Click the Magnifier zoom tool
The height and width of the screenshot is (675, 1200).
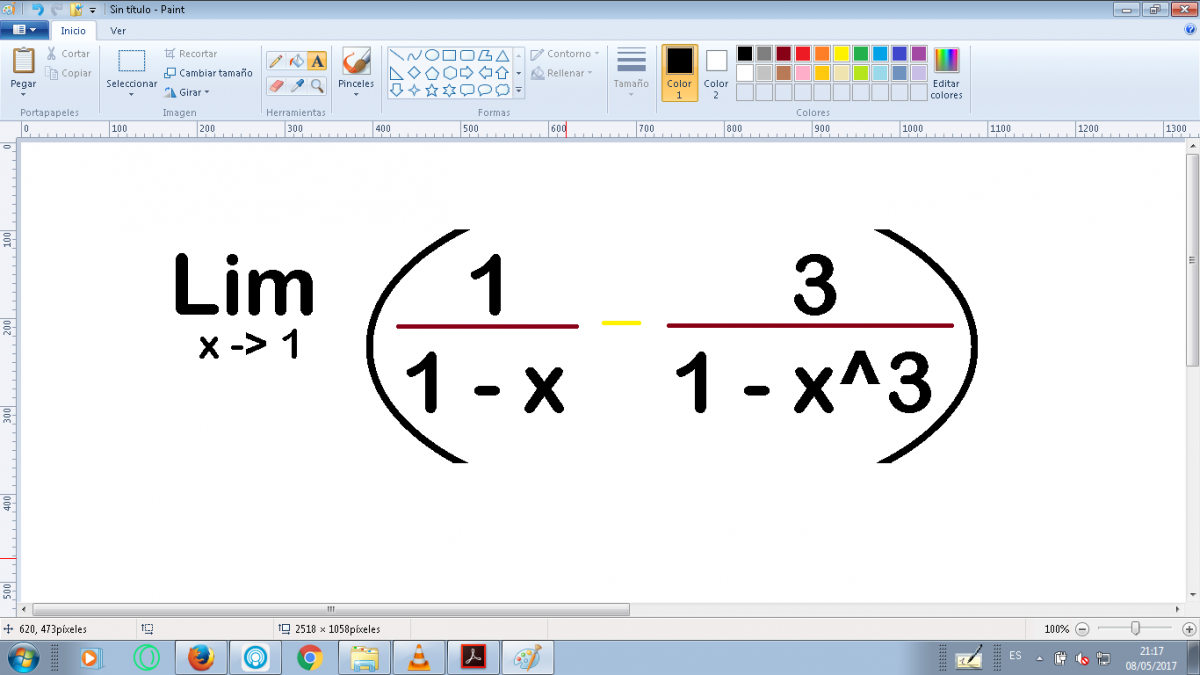pos(317,86)
